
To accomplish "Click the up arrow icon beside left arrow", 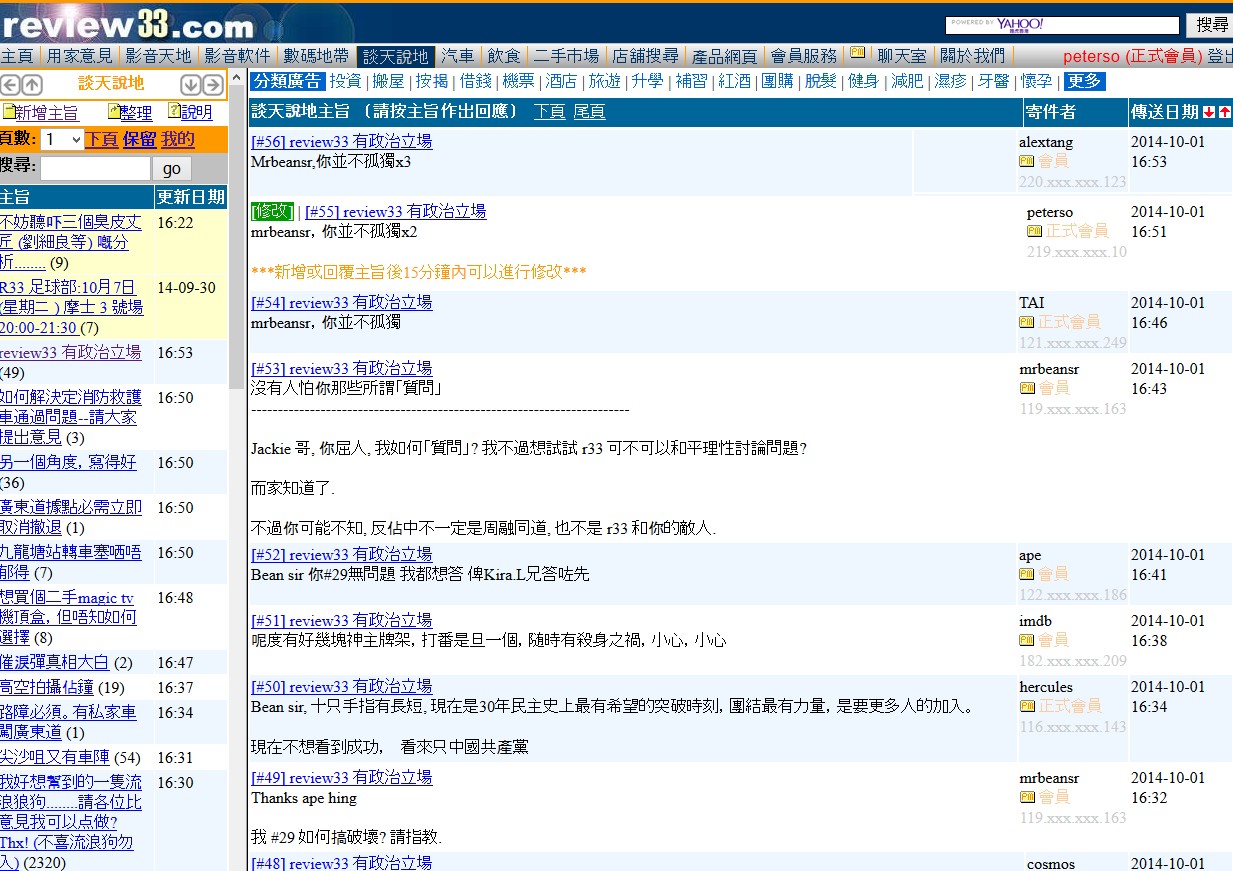I will click(32, 85).
